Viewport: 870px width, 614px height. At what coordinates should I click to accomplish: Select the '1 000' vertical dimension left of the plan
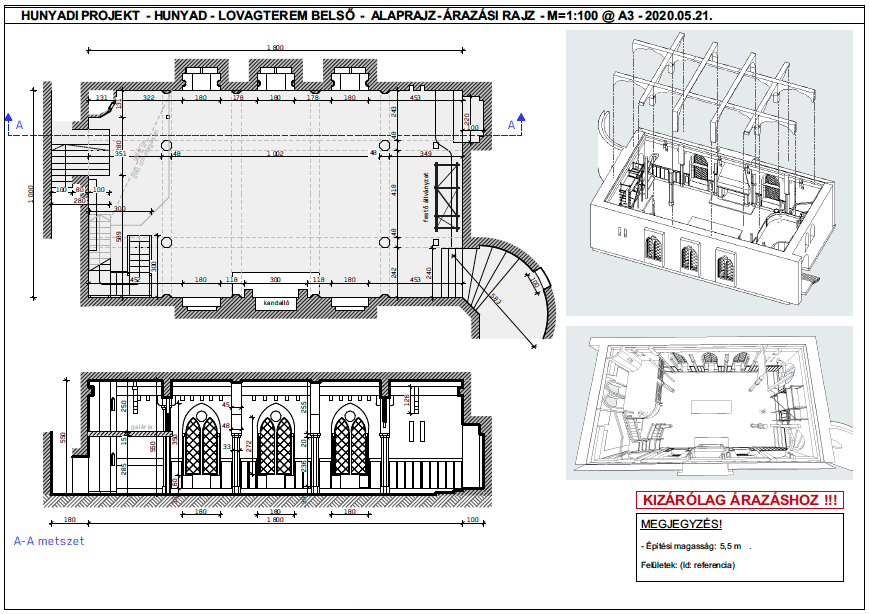click(31, 194)
